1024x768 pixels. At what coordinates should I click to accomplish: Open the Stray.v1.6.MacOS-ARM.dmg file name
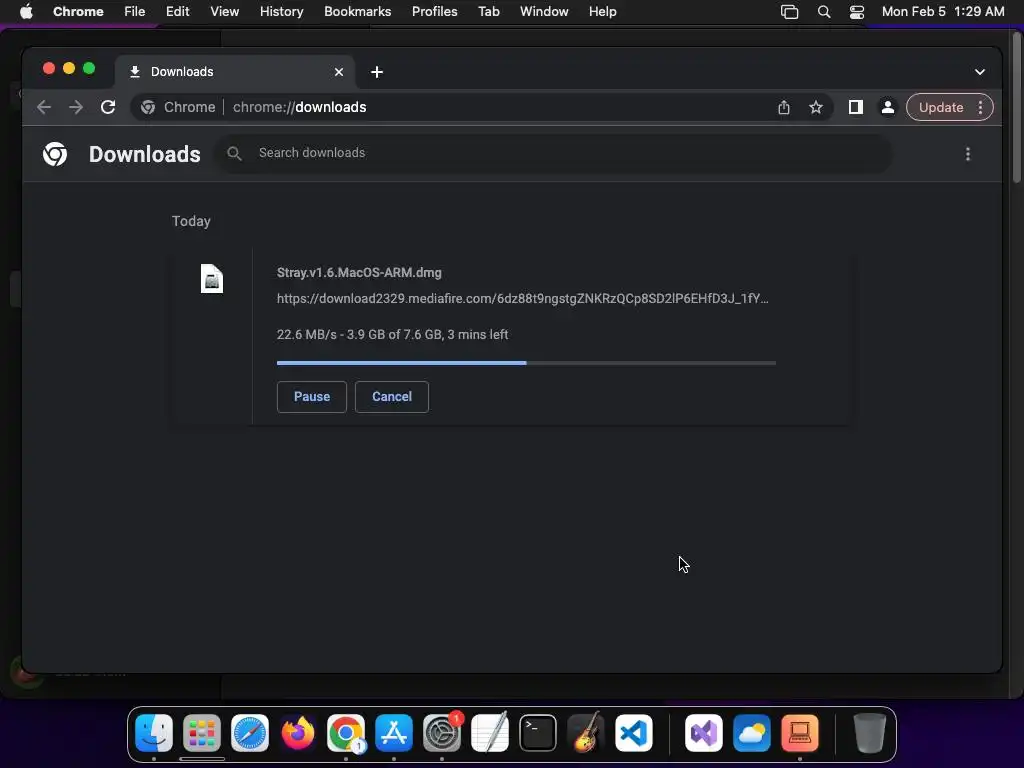(359, 273)
